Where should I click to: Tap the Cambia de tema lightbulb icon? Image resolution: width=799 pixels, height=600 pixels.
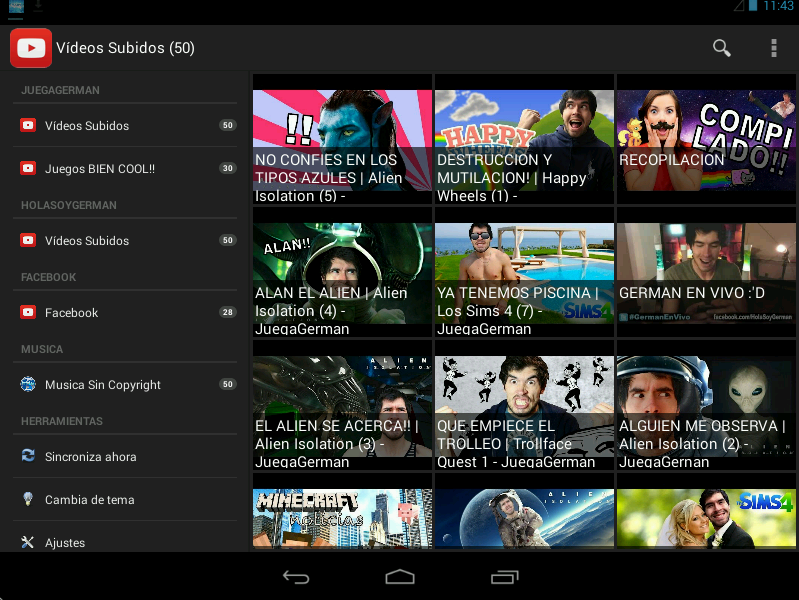[28, 499]
